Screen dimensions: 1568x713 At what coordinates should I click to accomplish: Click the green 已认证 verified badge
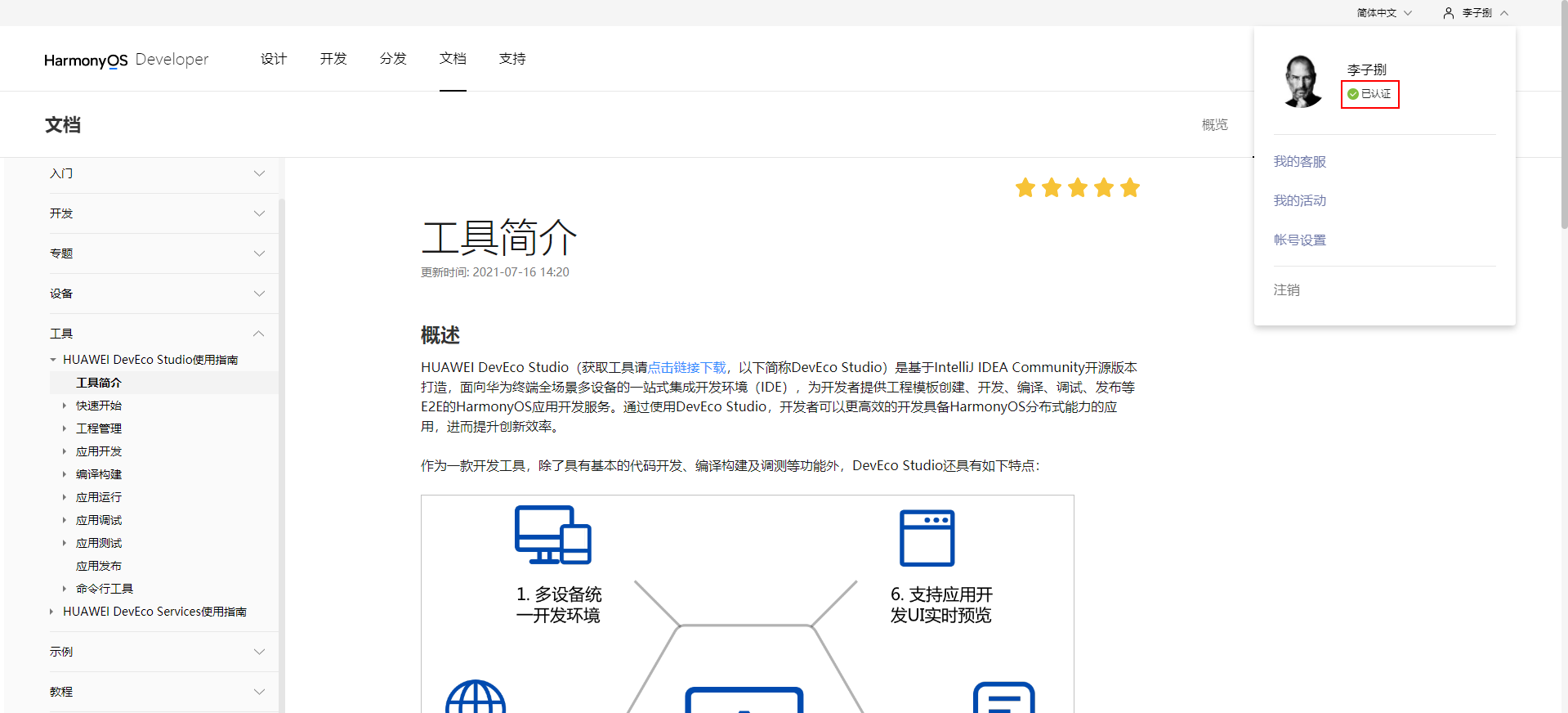(1369, 94)
